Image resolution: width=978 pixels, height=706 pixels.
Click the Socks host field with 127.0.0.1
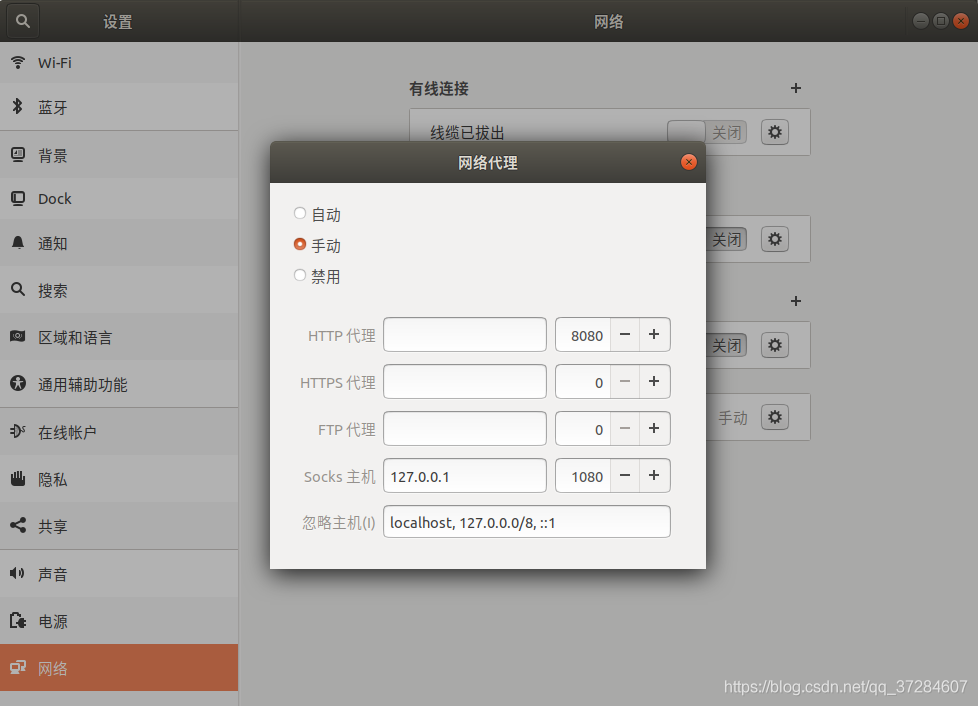point(465,476)
